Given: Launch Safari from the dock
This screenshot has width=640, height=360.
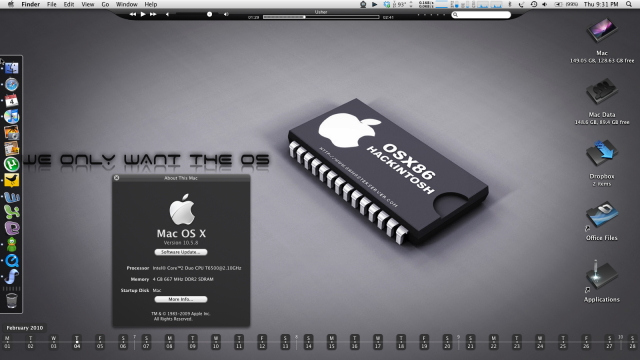Looking at the screenshot, I should click(11, 84).
